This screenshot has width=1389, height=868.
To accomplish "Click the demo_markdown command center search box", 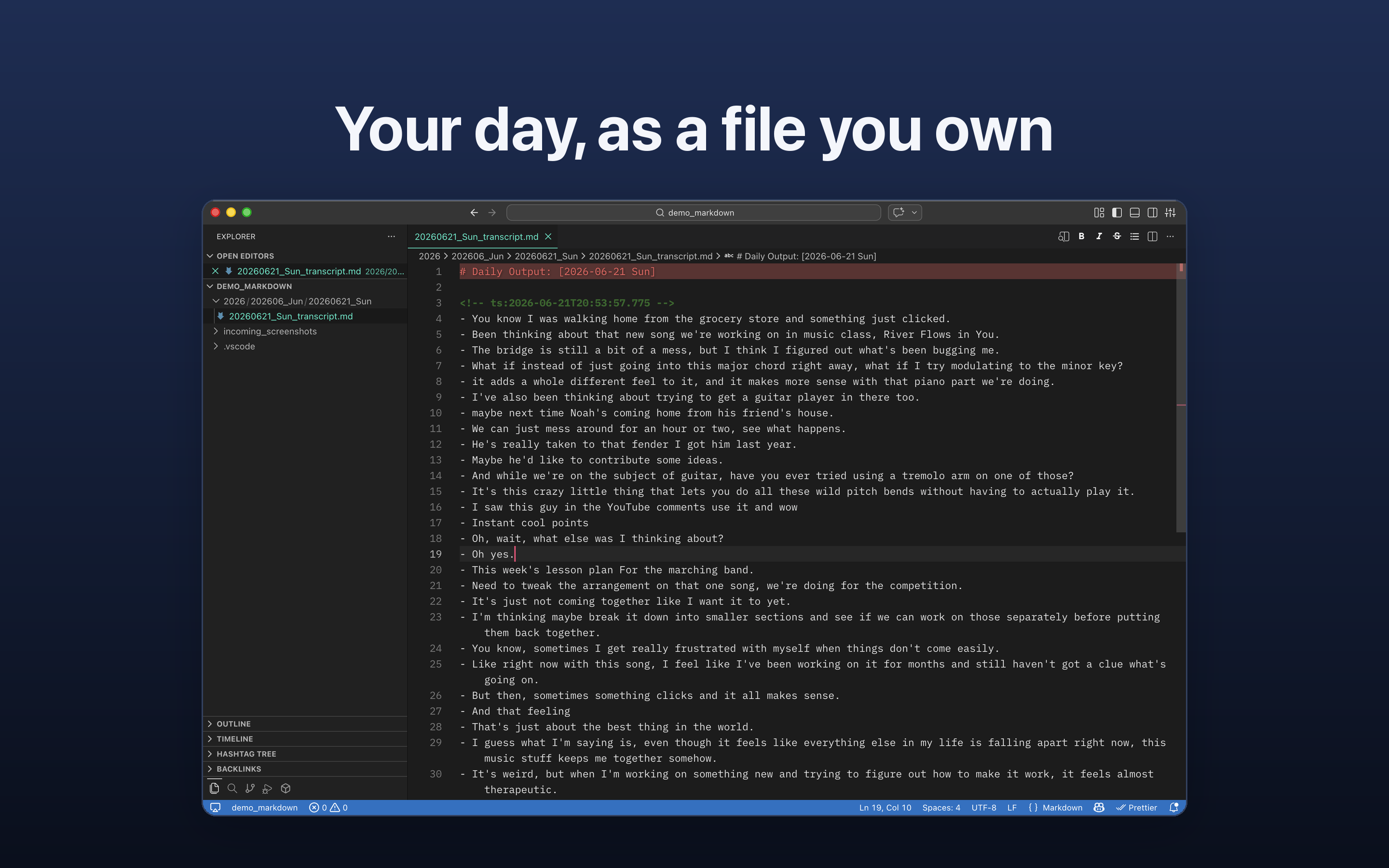I will coord(694,212).
